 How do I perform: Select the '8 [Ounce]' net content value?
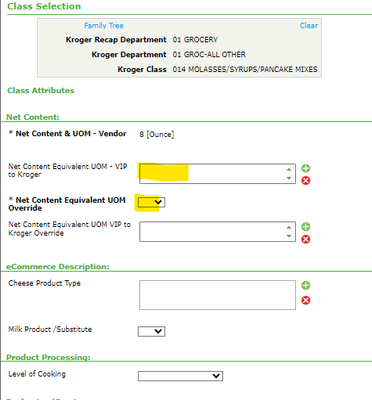157,134
